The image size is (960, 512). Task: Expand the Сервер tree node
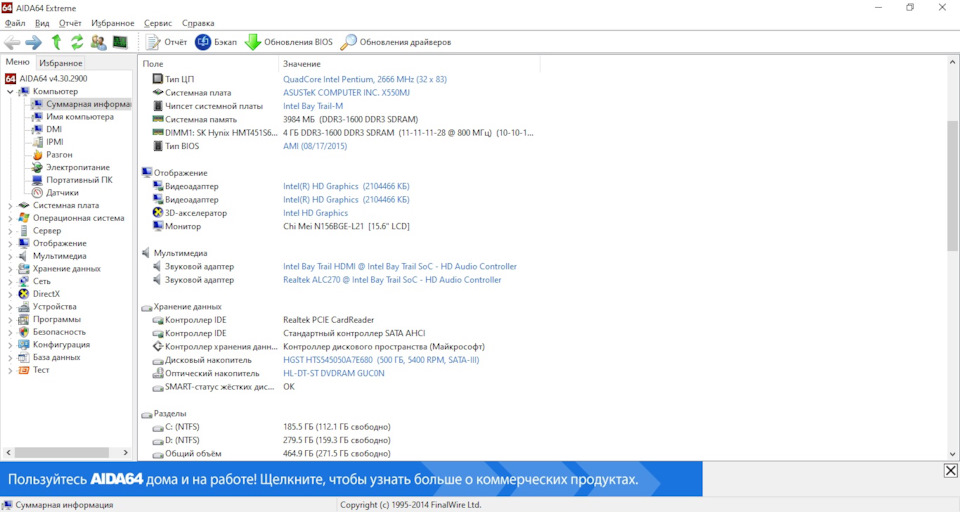pyautogui.click(x=10, y=232)
